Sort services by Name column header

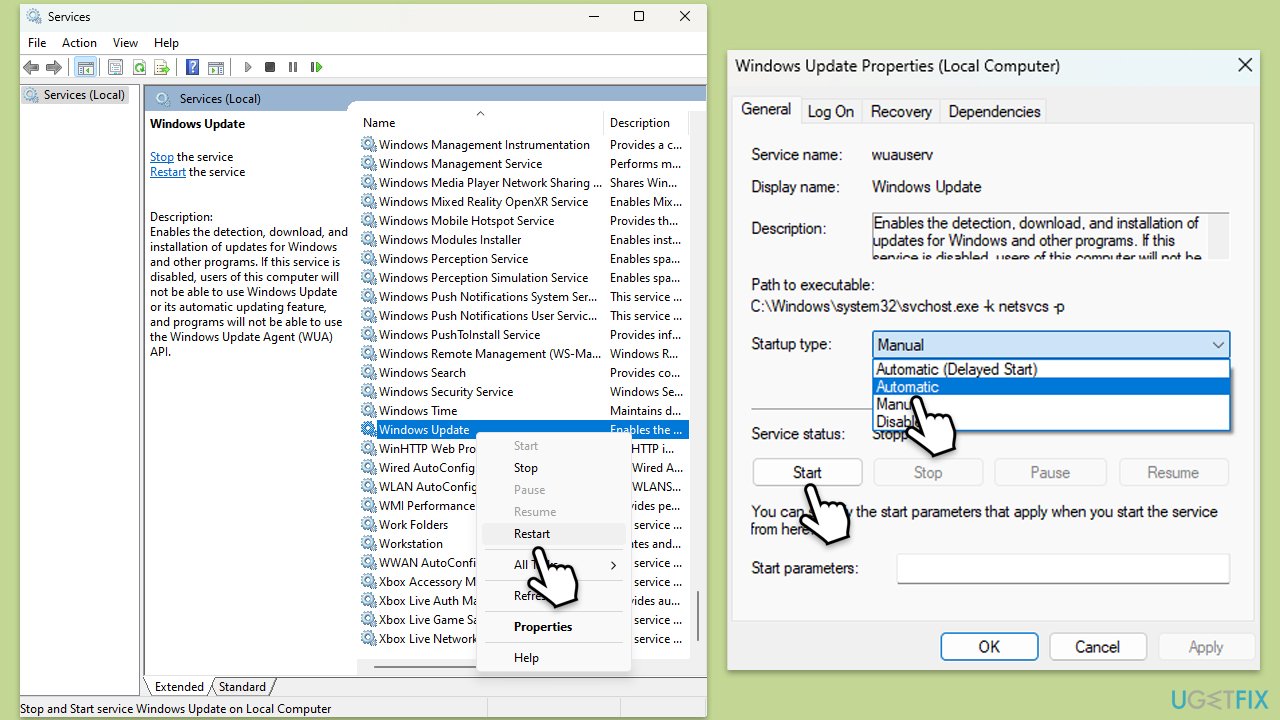[480, 123]
